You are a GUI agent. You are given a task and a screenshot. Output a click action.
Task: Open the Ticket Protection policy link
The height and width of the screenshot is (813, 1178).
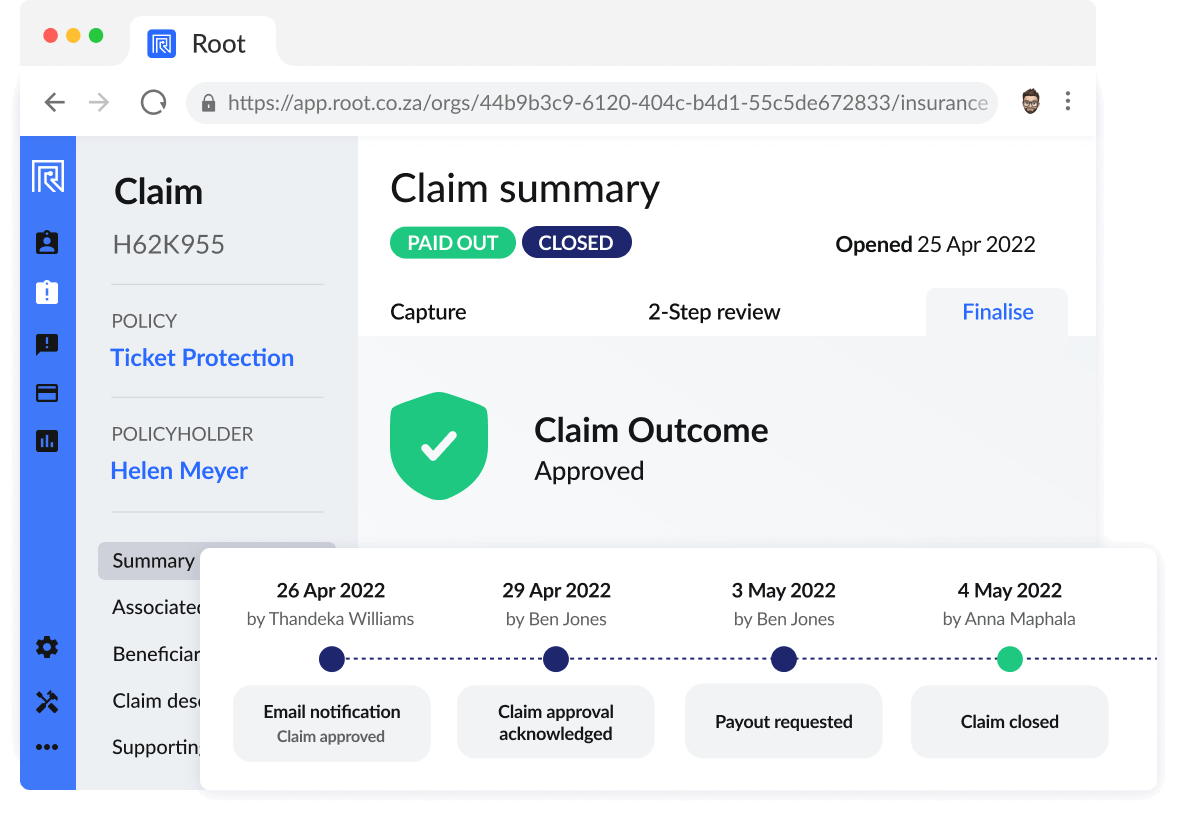point(202,357)
